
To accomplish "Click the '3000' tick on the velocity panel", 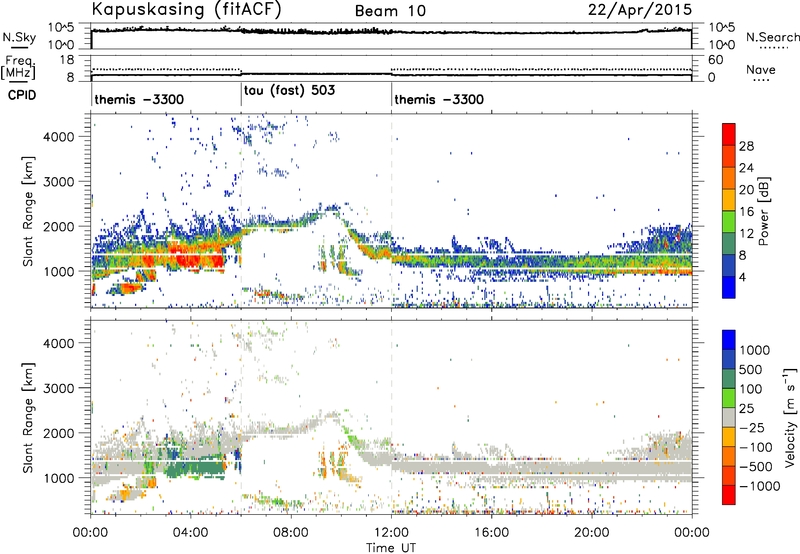I will tap(58, 388).
